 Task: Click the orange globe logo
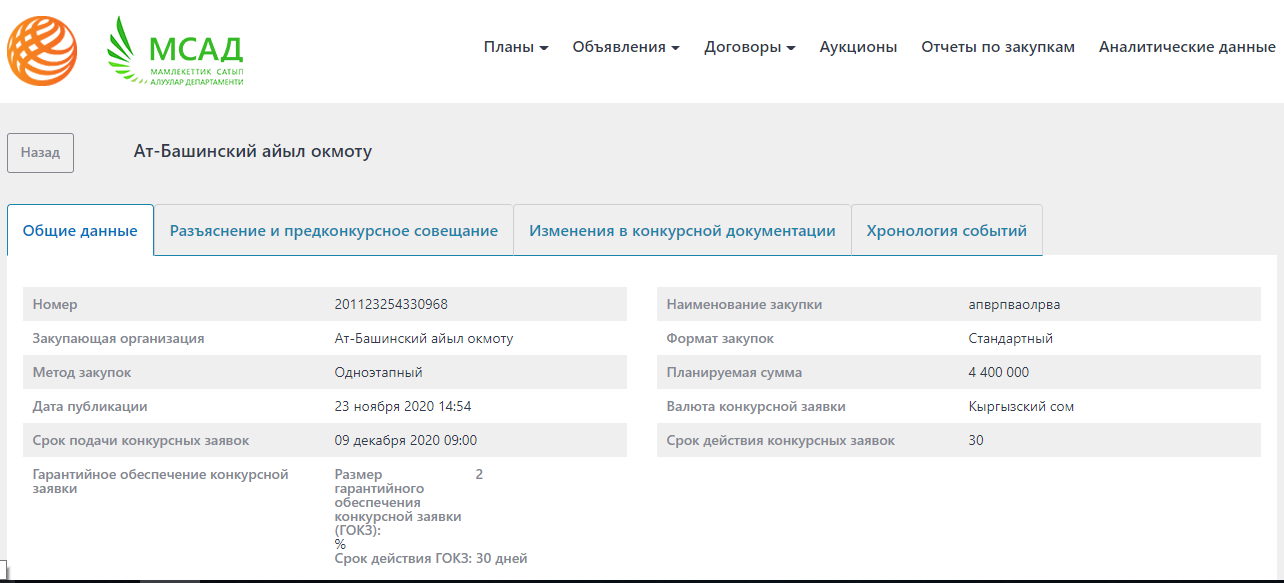pyautogui.click(x=42, y=51)
